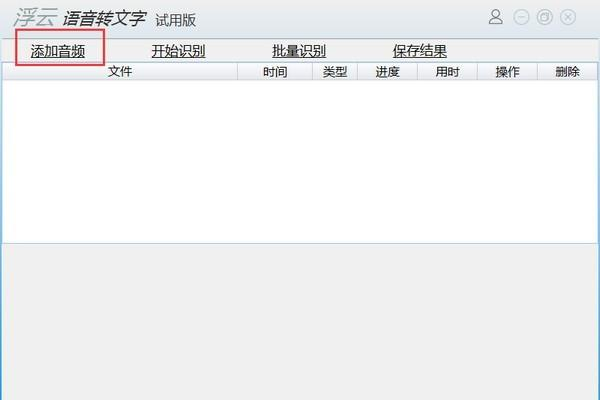
Task: Click the 进度 column header
Action: click(x=387, y=72)
